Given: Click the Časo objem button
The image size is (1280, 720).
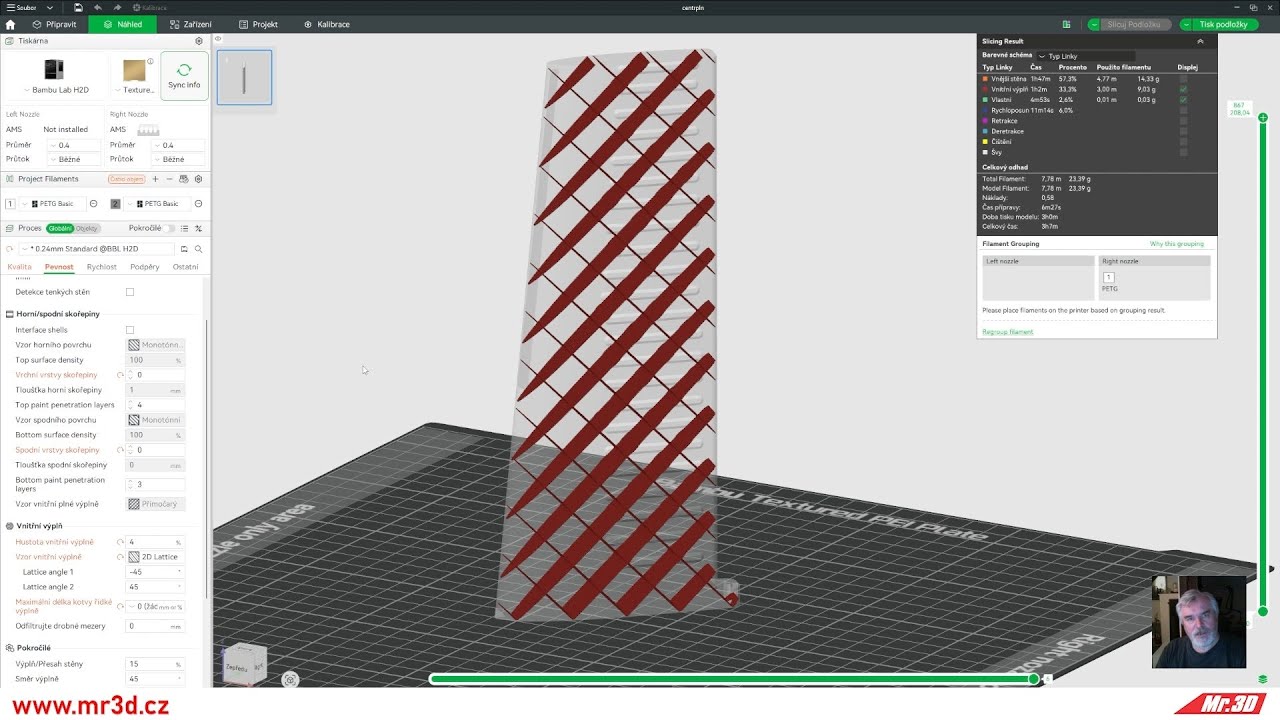Looking at the screenshot, I should [127, 179].
